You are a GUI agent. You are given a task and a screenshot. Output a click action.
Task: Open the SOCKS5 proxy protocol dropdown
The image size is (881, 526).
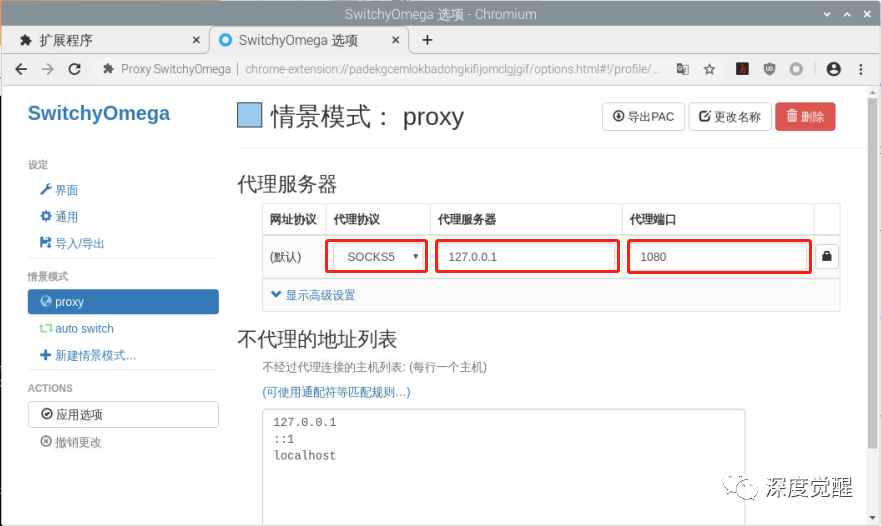click(x=376, y=257)
